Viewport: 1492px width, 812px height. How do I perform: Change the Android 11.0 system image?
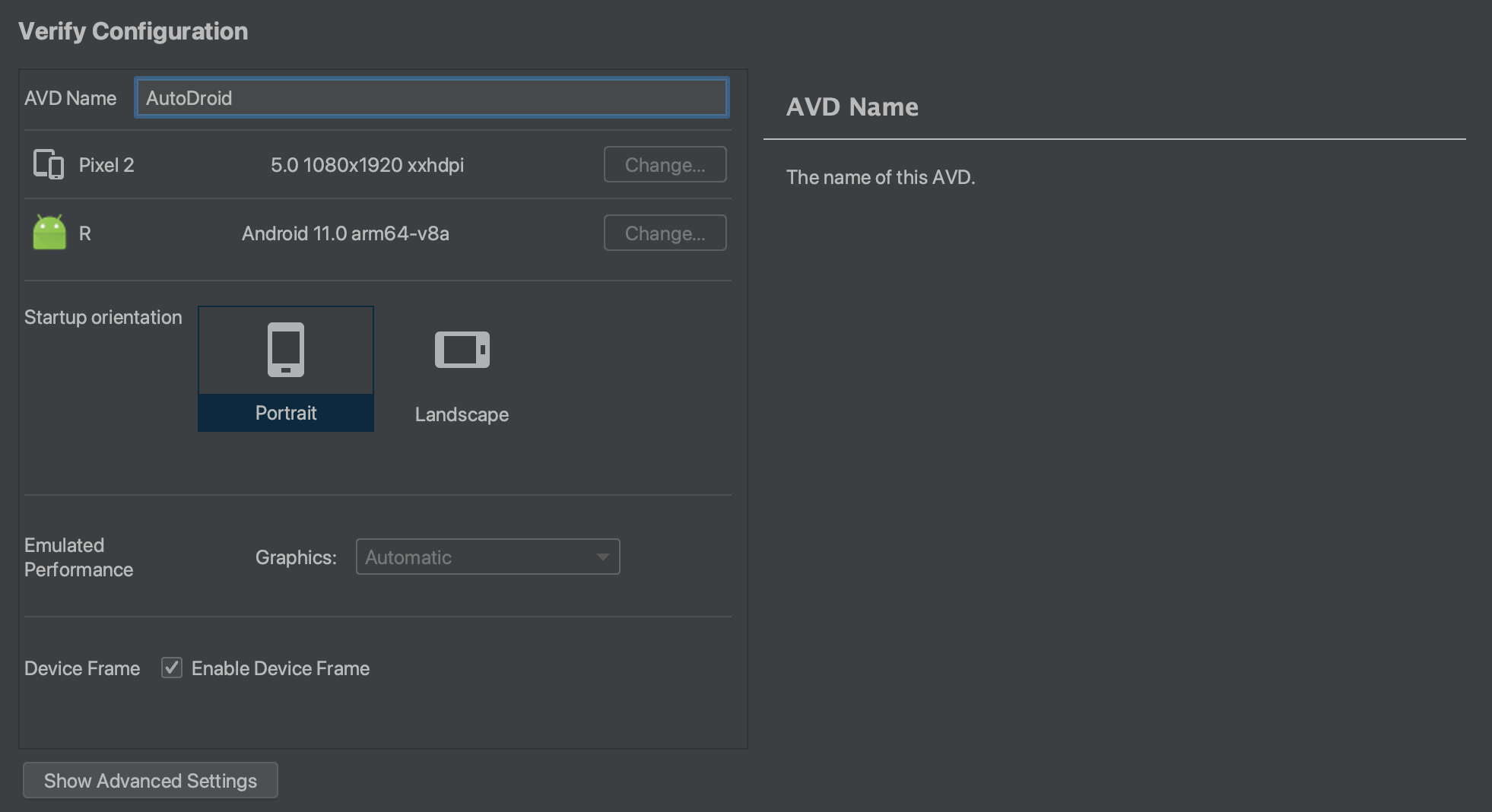pos(665,233)
